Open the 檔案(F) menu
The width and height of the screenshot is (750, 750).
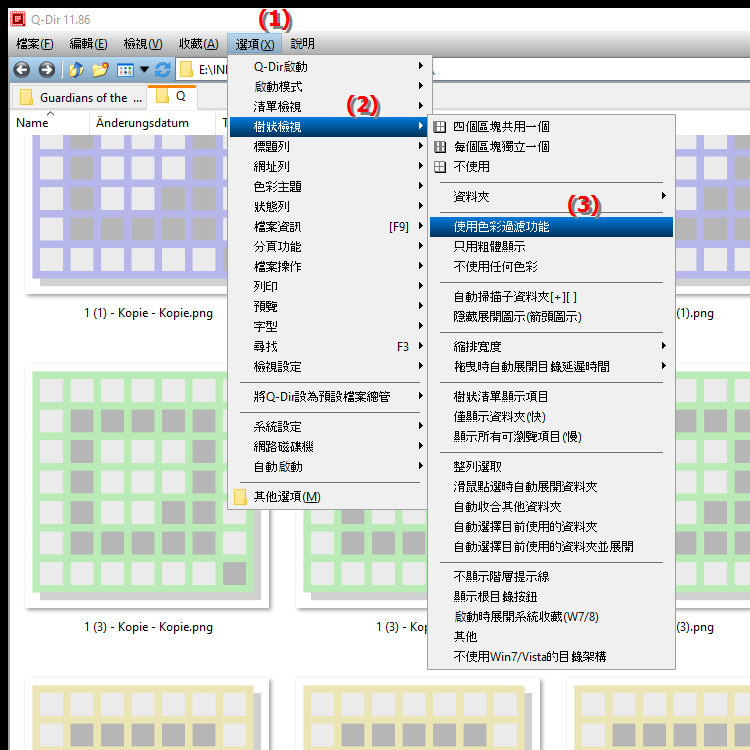coord(34,44)
